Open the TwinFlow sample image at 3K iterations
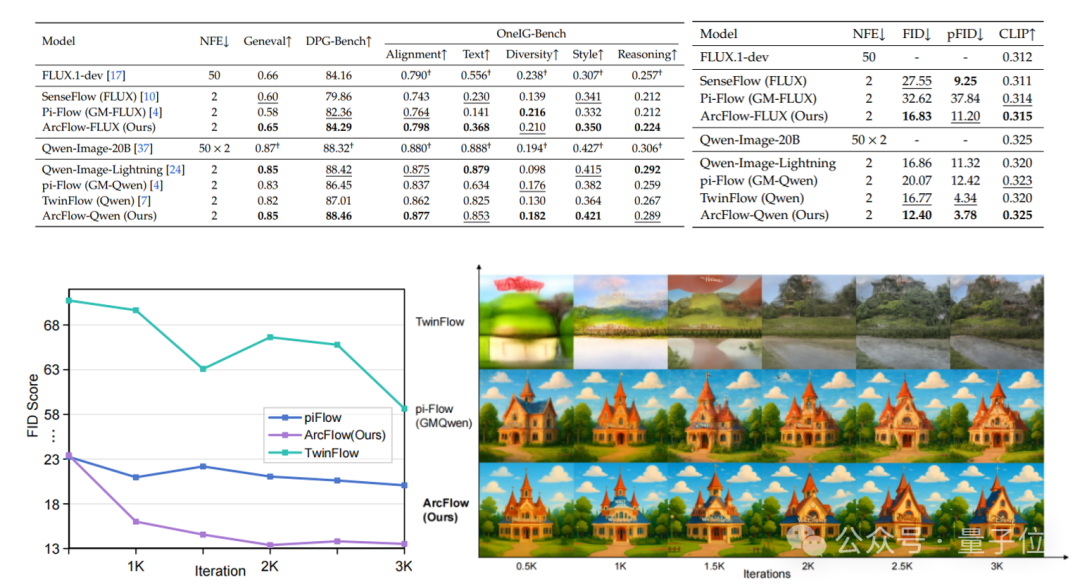 [996, 322]
